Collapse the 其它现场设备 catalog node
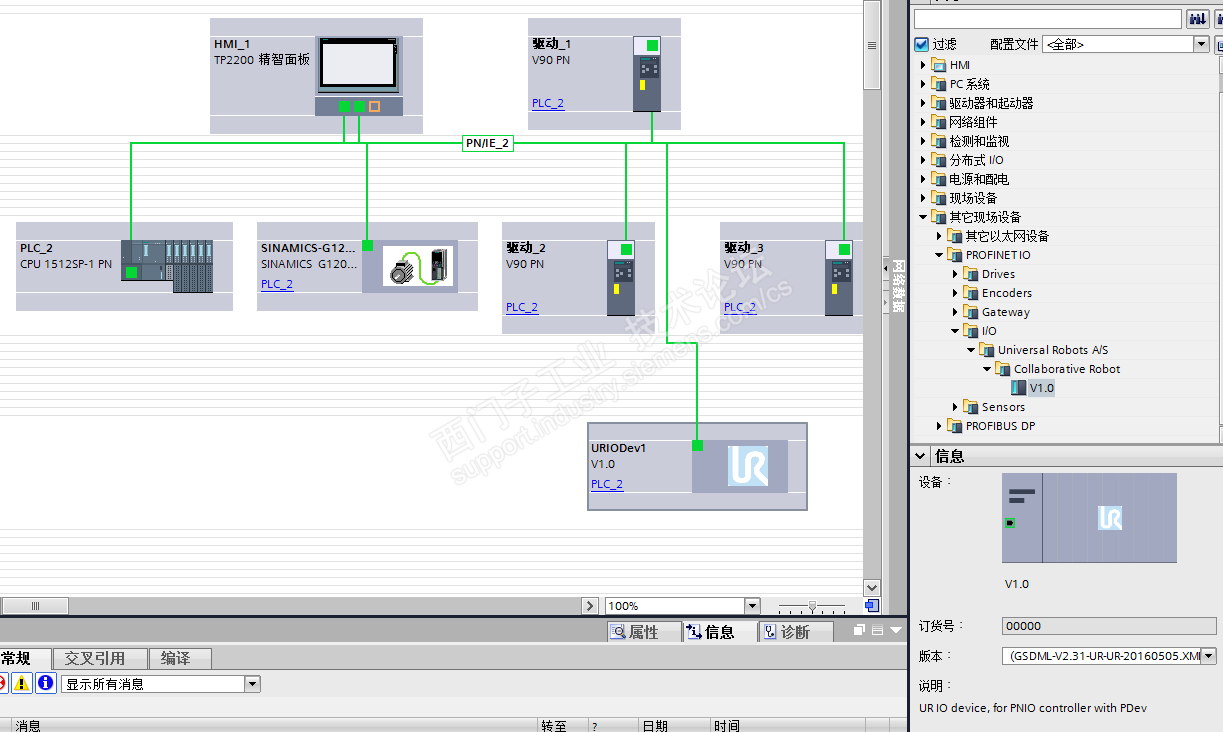The width and height of the screenshot is (1223, 732). pyautogui.click(x=923, y=217)
